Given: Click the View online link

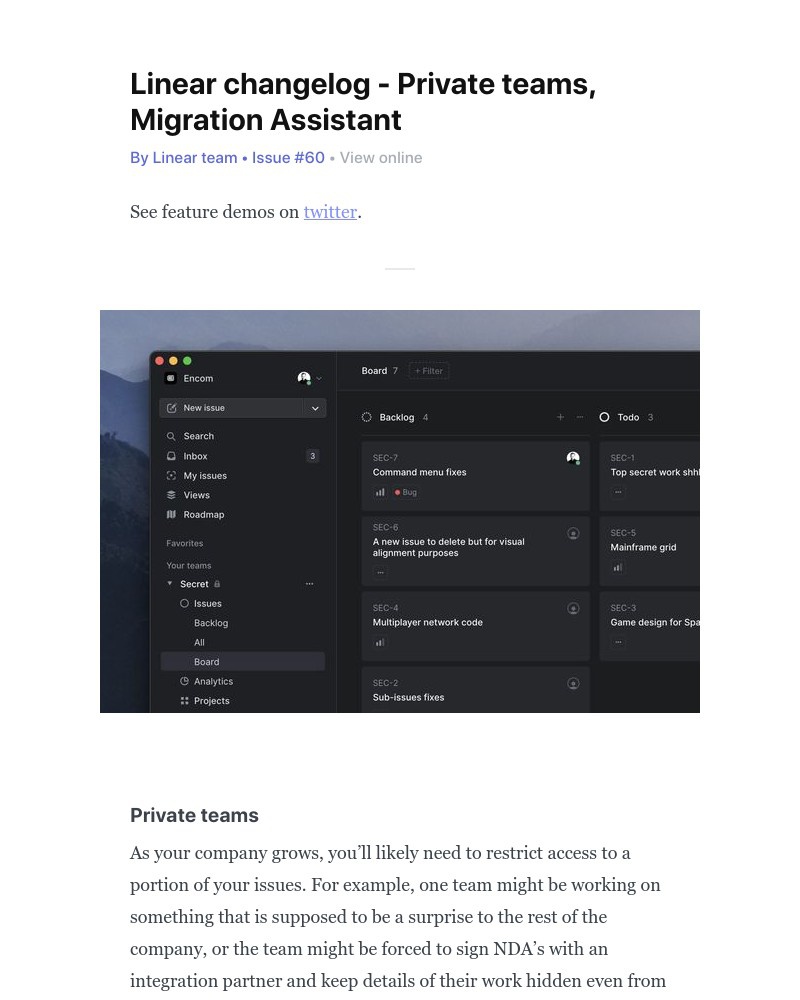Looking at the screenshot, I should click(381, 158).
